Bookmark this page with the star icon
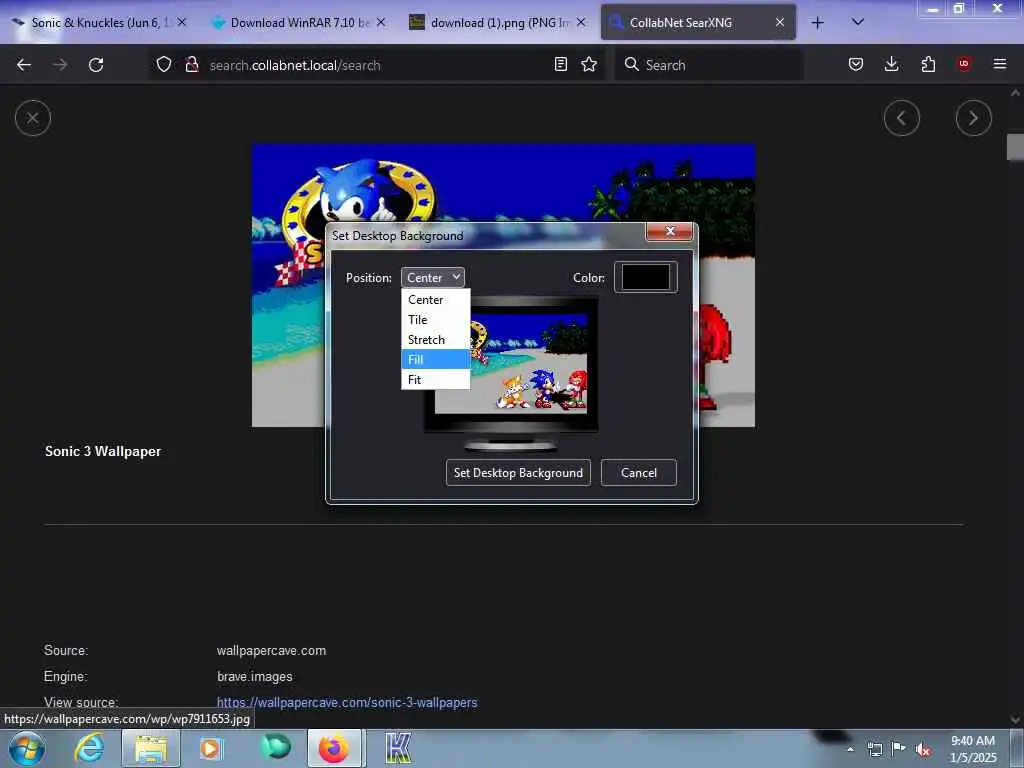 [589, 64]
